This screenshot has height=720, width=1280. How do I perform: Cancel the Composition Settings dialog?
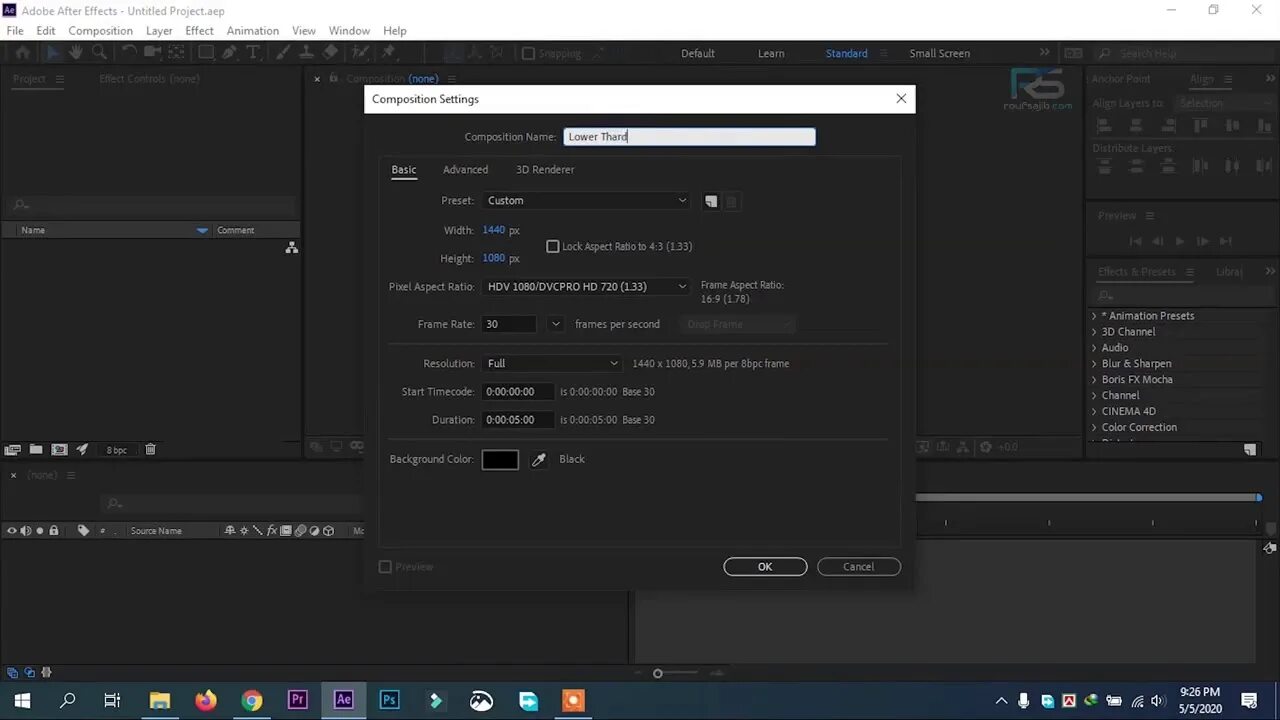(858, 567)
